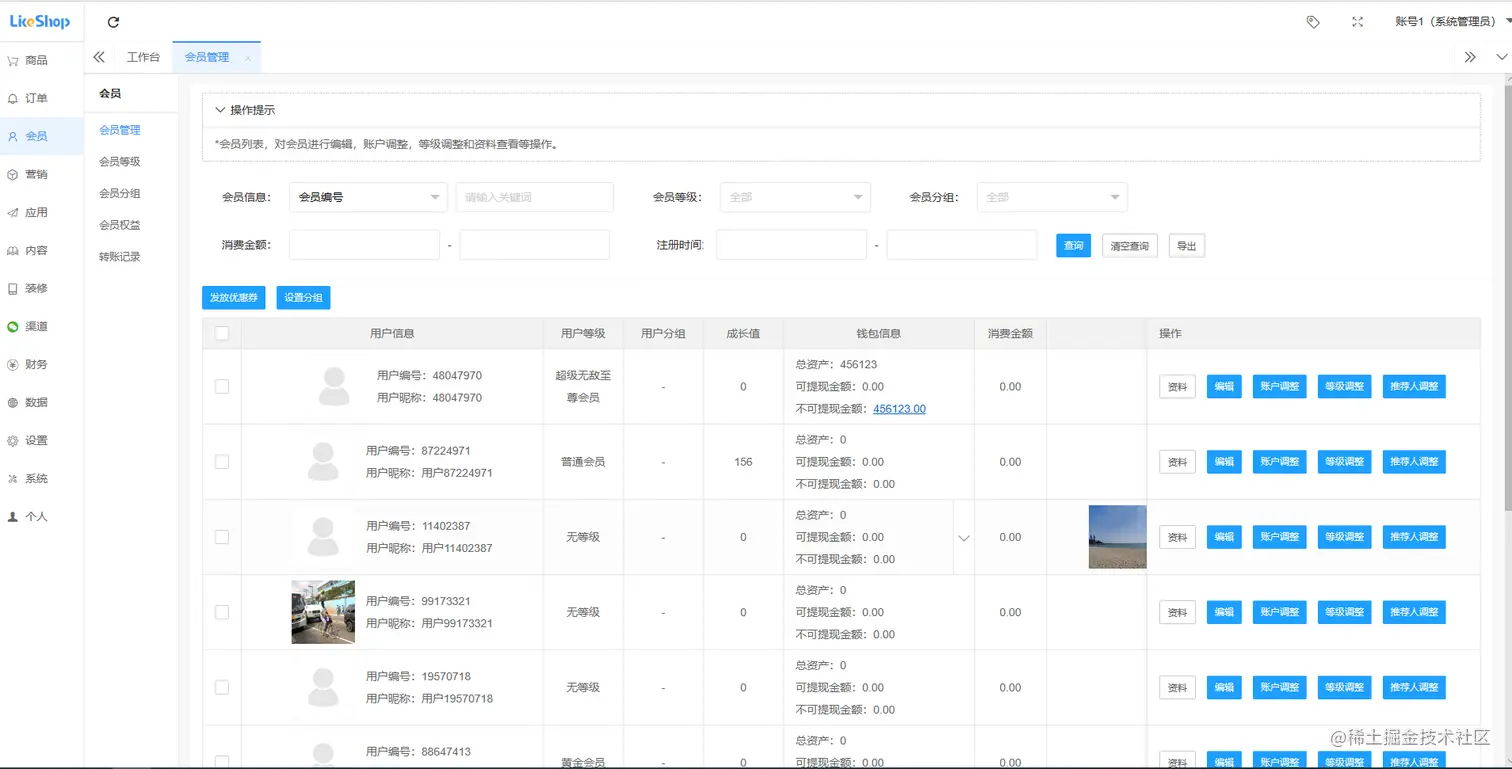This screenshot has height=769, width=1512.
Task: Switch to the 工作台 tab
Action: point(143,57)
